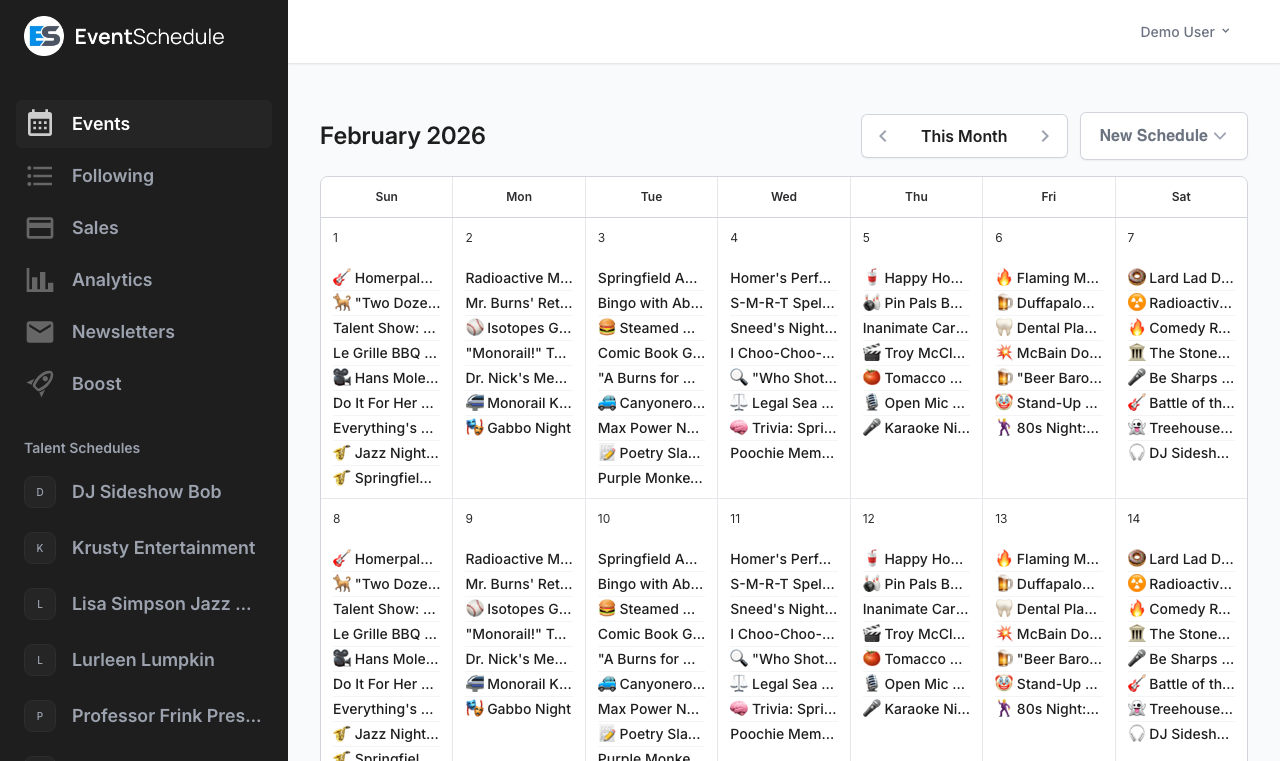Open Newsletters using the envelope icon
This screenshot has height=761, width=1280.
[x=39, y=332]
